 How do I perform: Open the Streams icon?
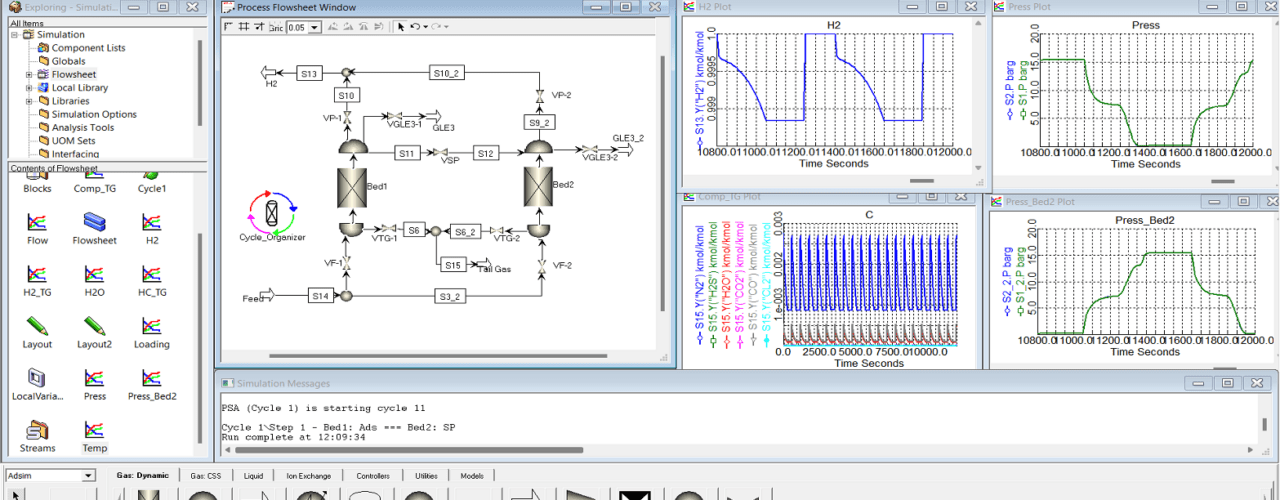(x=37, y=430)
